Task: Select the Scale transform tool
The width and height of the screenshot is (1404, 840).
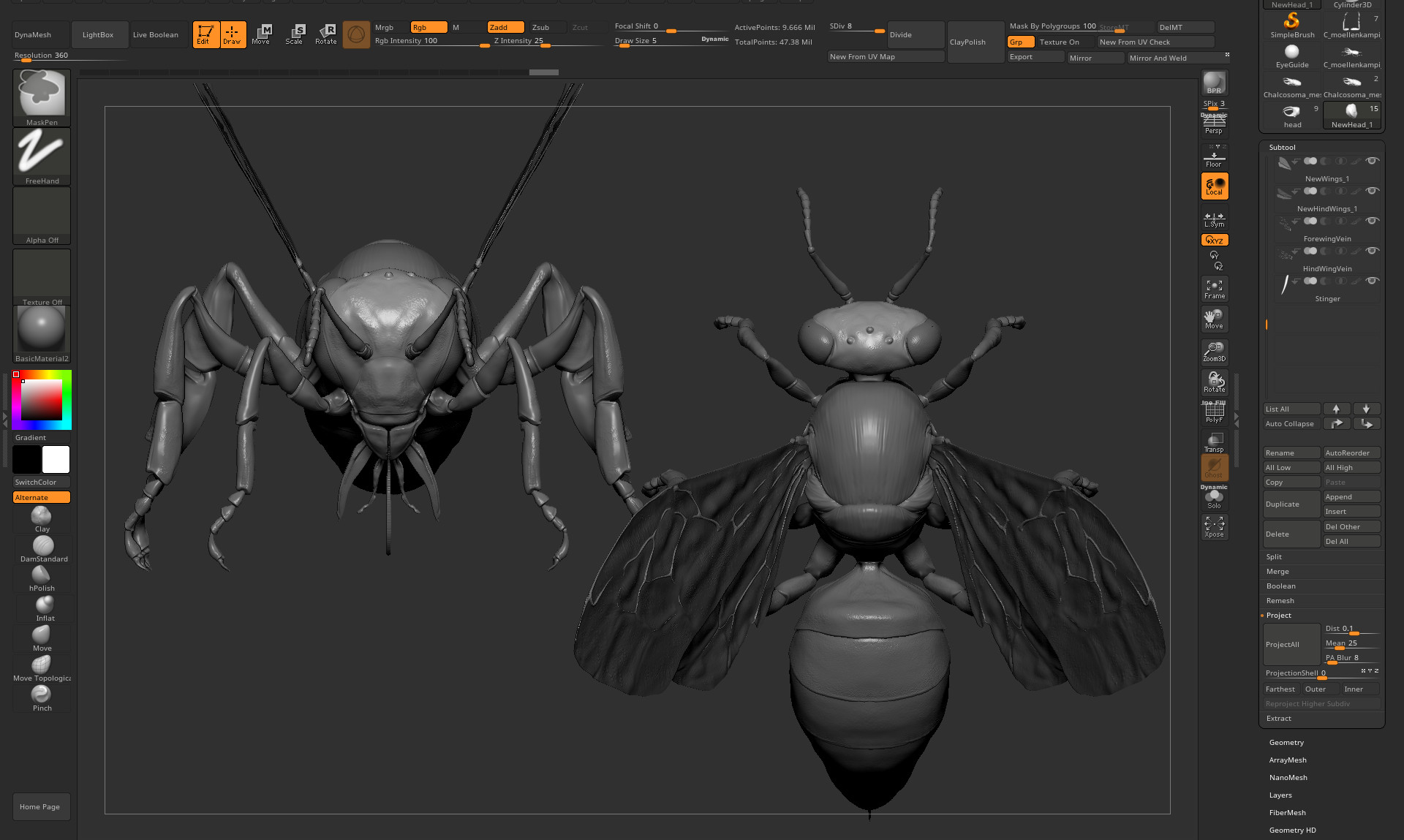Action: click(x=294, y=34)
